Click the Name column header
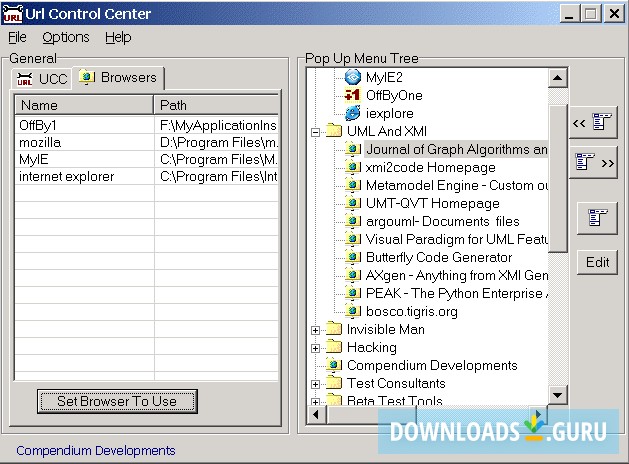The height and width of the screenshot is (464, 629). click(84, 105)
